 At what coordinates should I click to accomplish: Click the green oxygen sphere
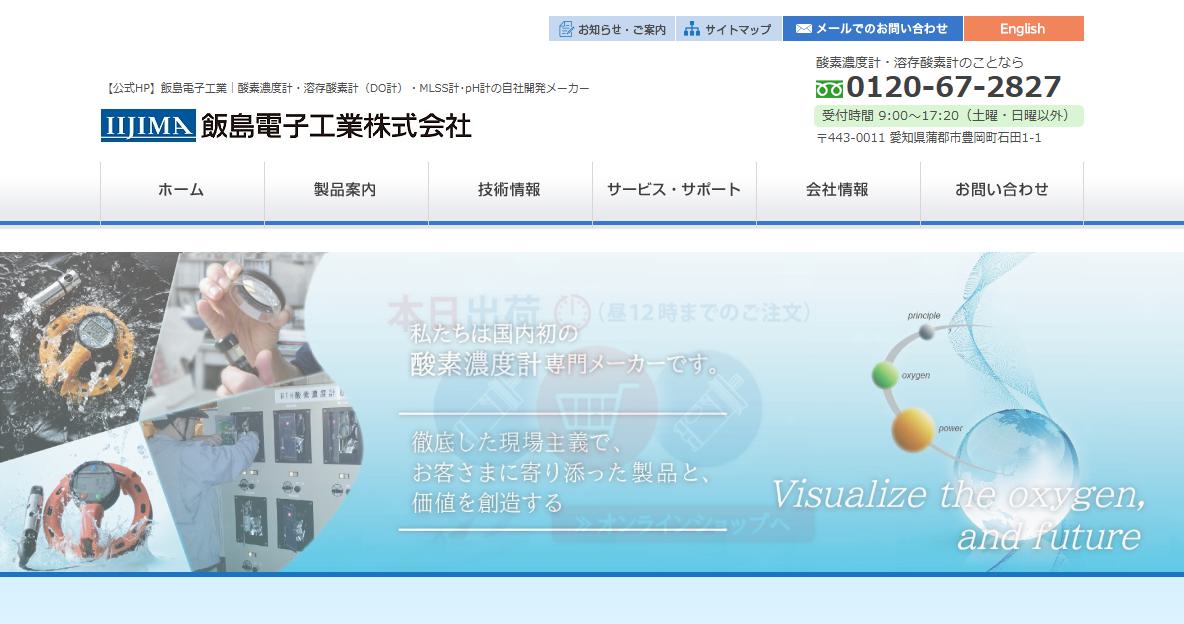tap(885, 375)
